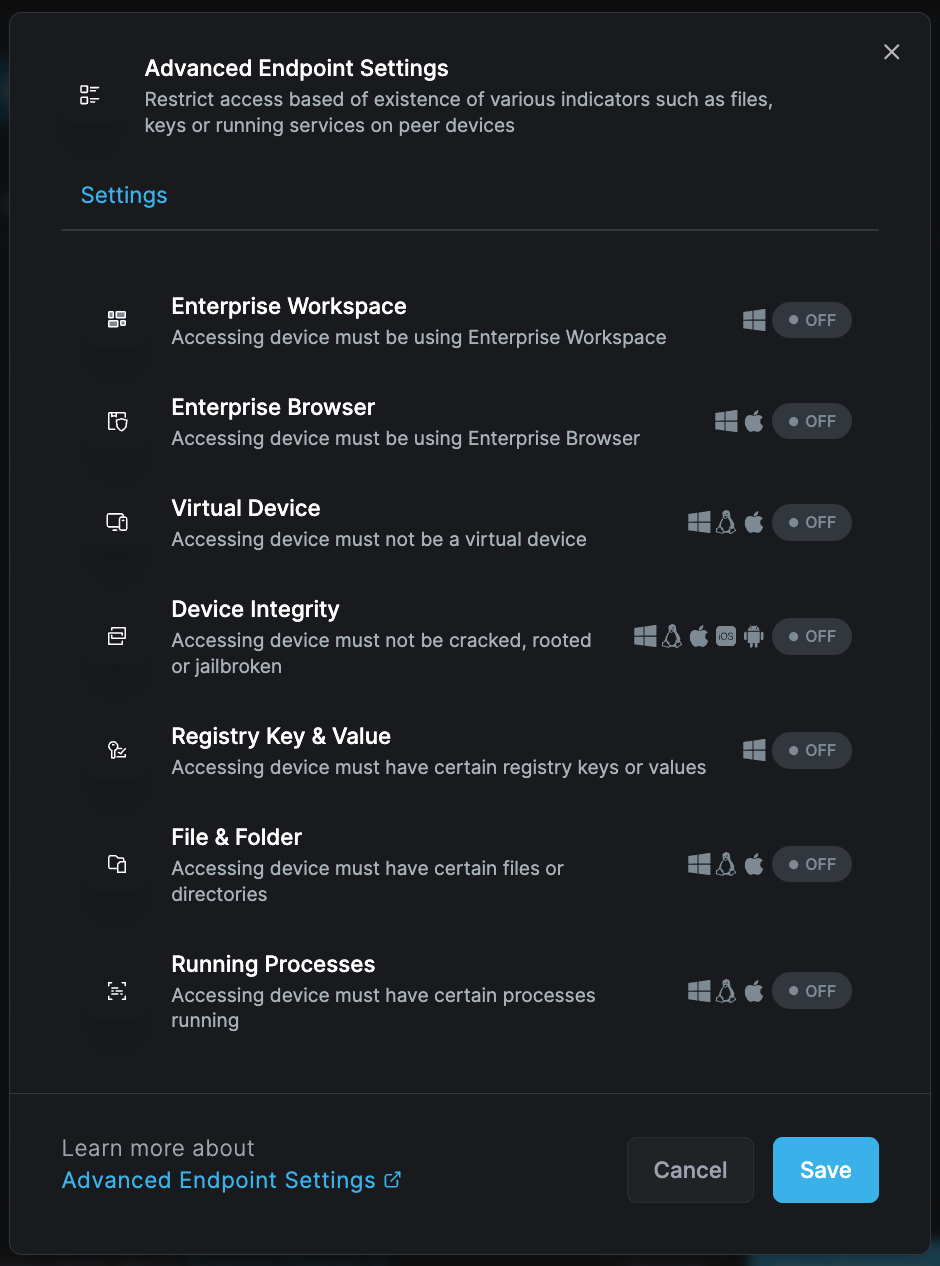Viewport: 940px width, 1266px height.
Task: Click the iOS icon in Device Integrity
Action: (x=726, y=636)
